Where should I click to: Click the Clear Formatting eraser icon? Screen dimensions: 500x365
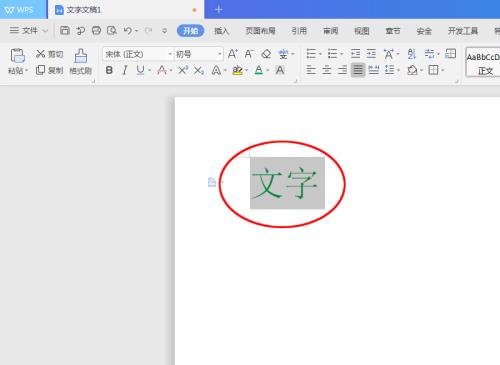coord(266,54)
